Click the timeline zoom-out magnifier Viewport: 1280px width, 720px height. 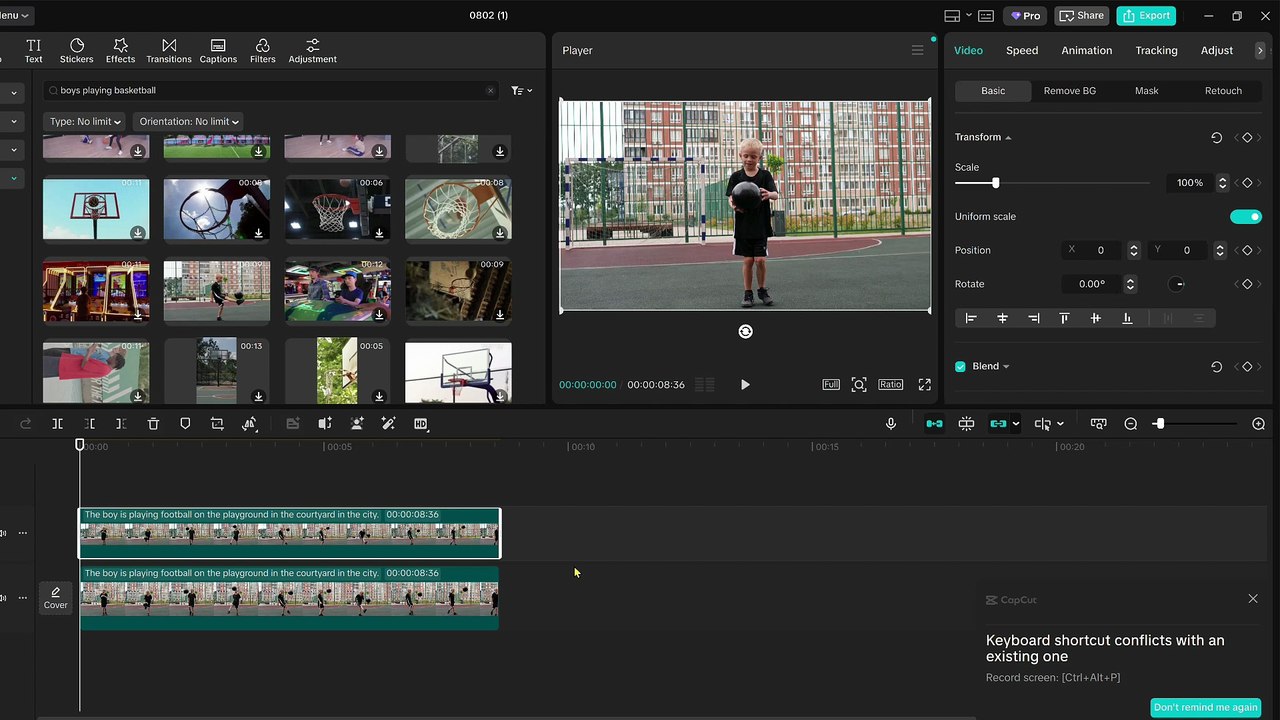1131,424
